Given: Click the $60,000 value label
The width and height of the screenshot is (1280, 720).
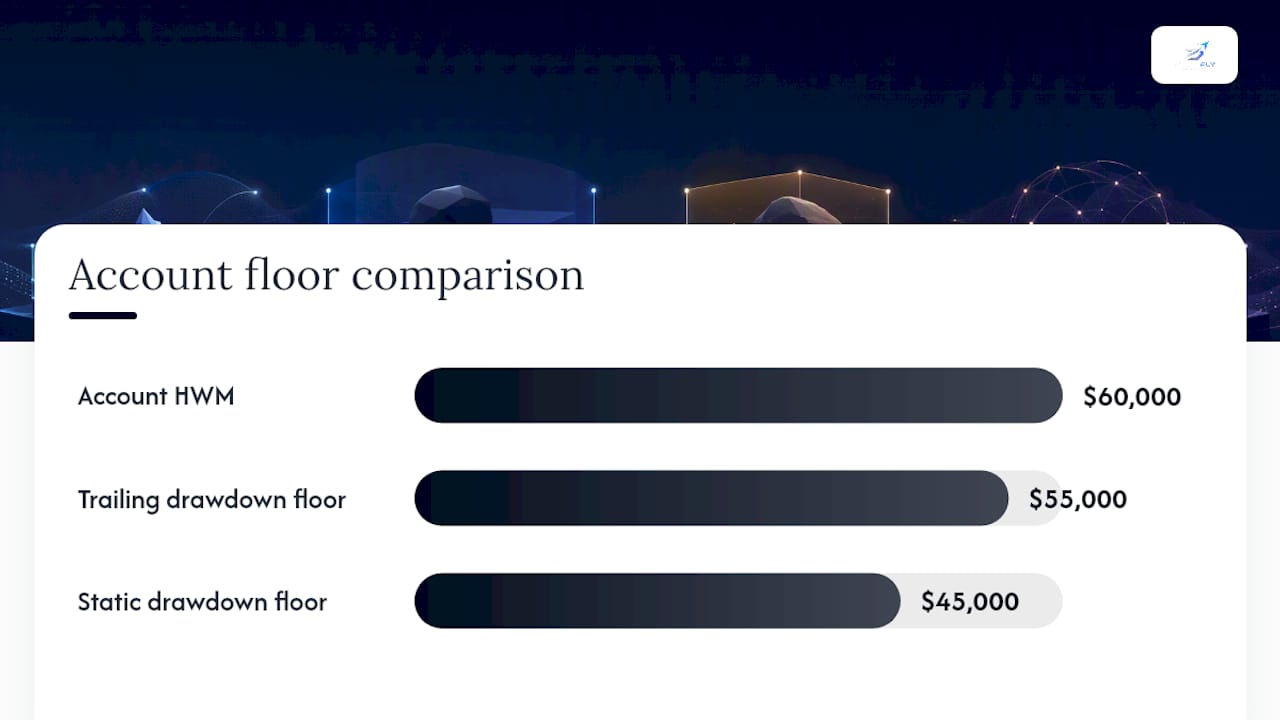Looking at the screenshot, I should pos(1132,397).
